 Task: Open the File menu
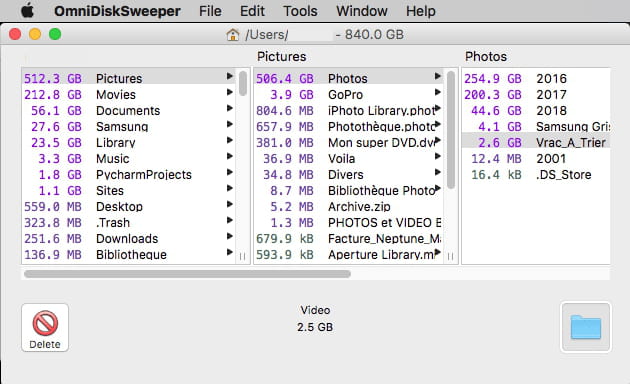[x=210, y=11]
